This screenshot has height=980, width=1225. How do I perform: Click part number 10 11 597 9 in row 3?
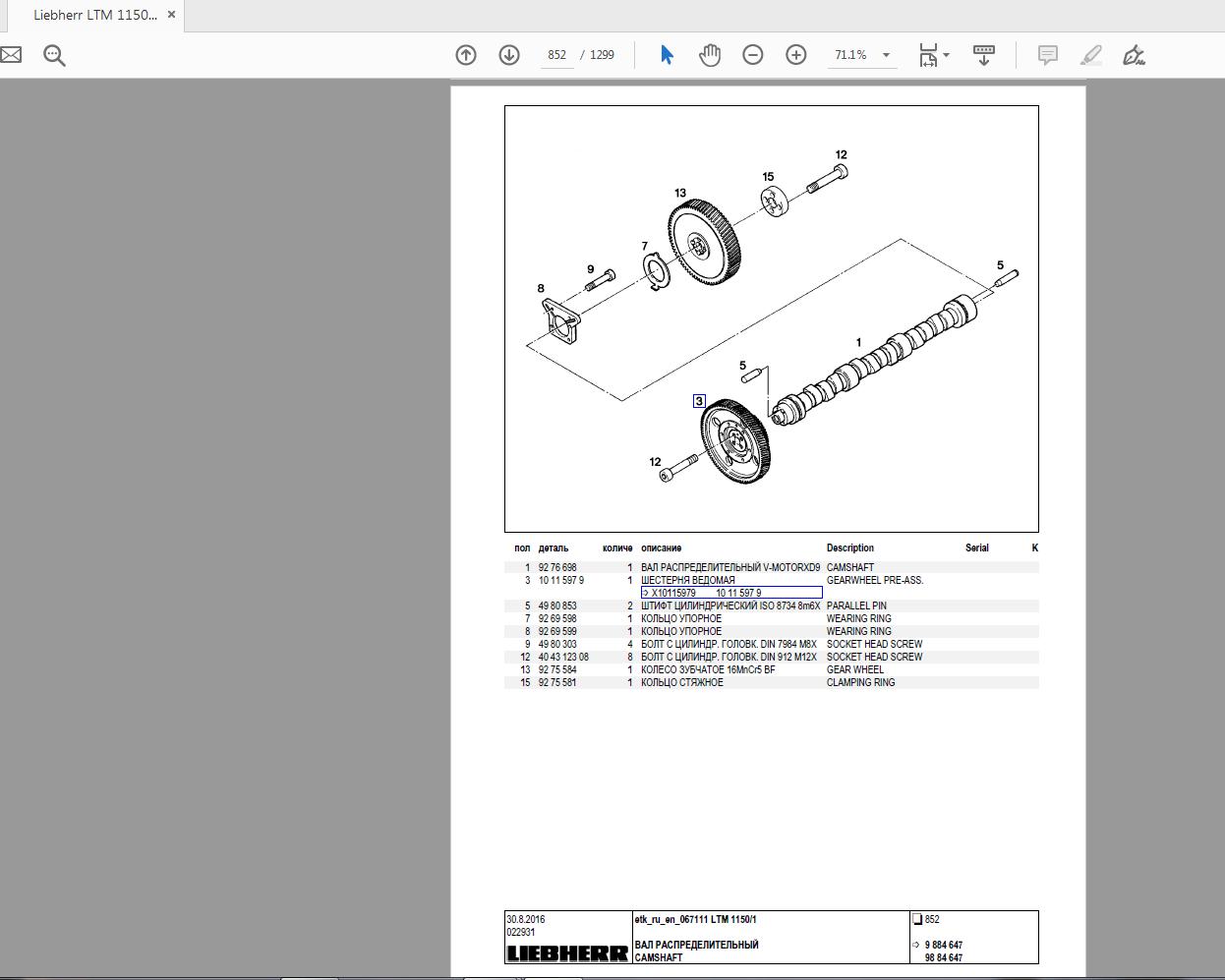coord(560,580)
